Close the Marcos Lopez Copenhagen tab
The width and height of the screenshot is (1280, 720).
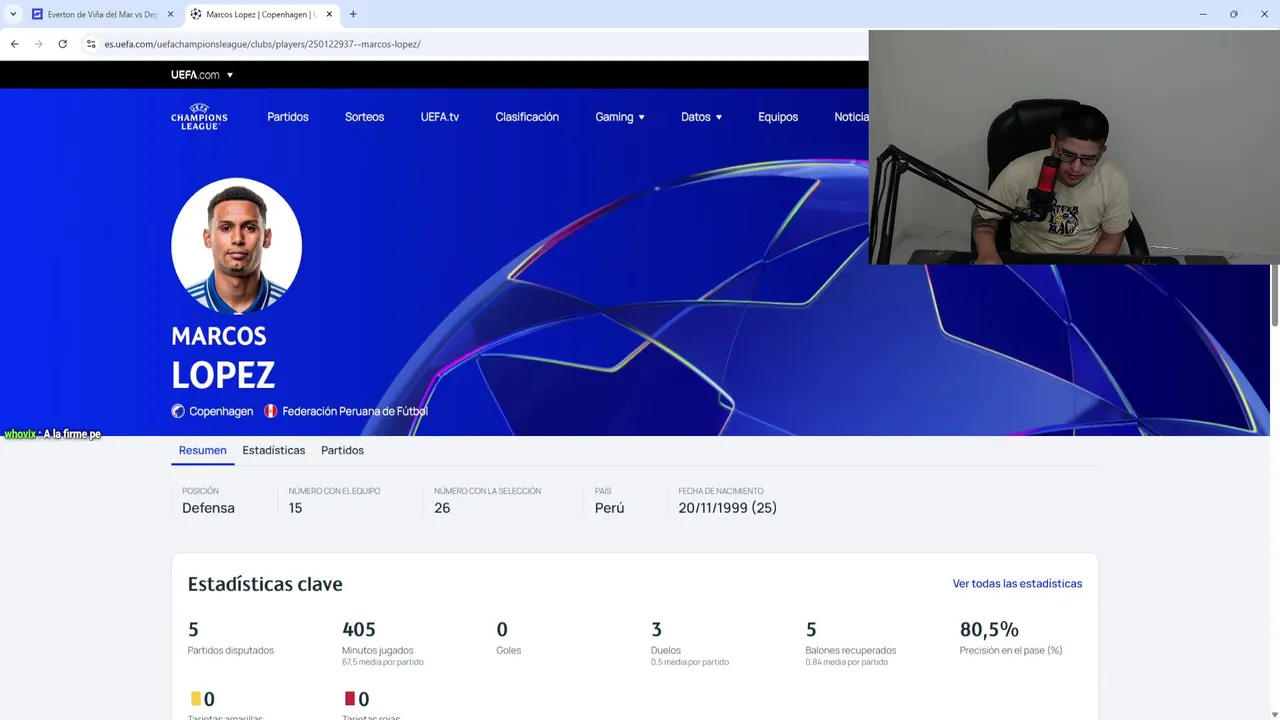[x=330, y=14]
